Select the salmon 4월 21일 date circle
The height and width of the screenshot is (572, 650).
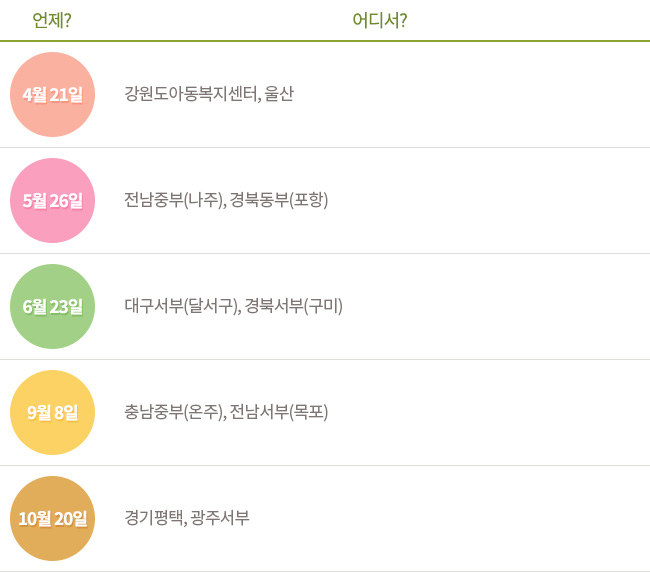(x=52, y=95)
